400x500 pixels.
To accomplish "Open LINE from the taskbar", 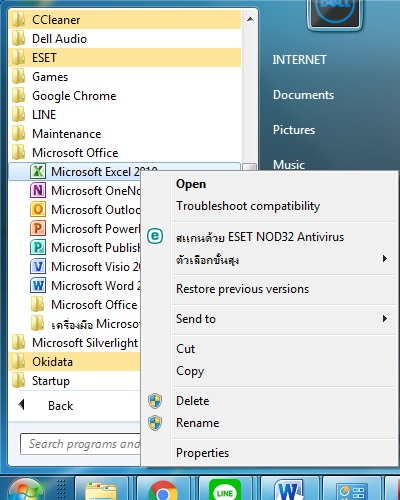I will (225, 490).
